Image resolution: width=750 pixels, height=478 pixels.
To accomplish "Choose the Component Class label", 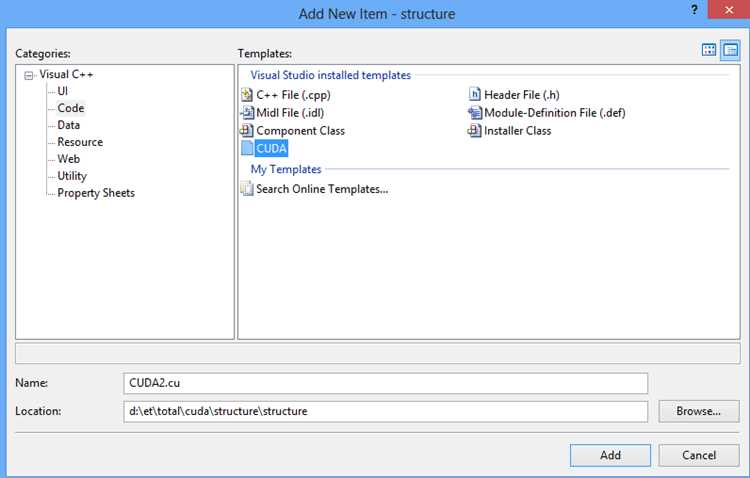I will (x=300, y=131).
